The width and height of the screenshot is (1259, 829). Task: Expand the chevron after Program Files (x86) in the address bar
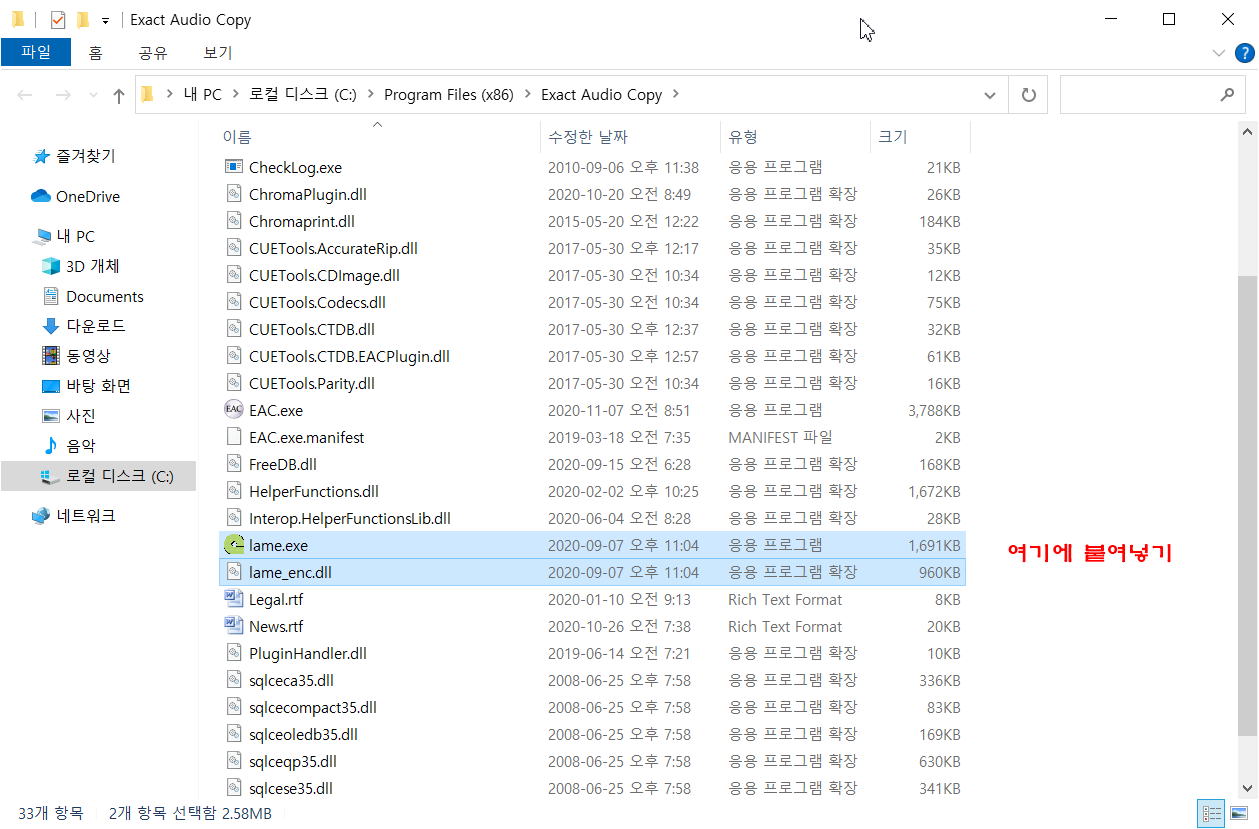click(527, 95)
